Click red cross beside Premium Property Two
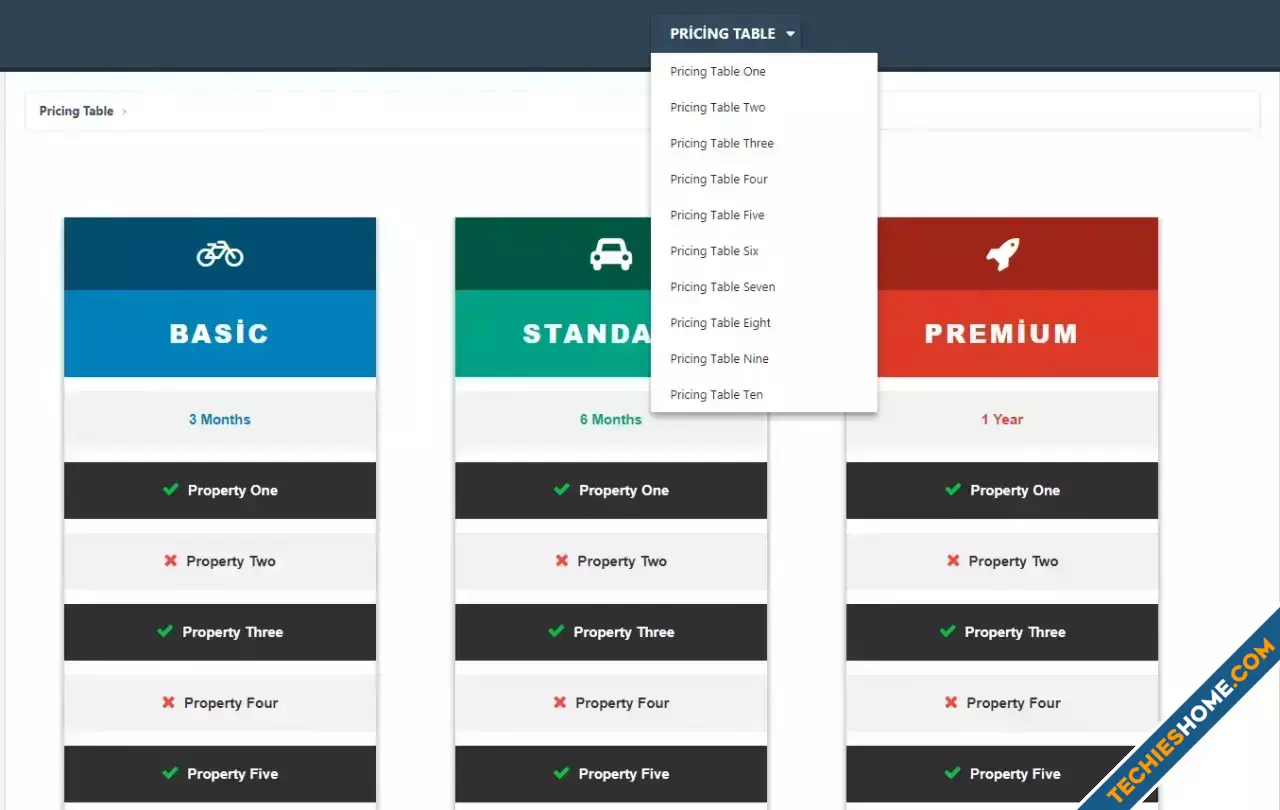The height and width of the screenshot is (810, 1280). pyautogui.click(x=953, y=561)
